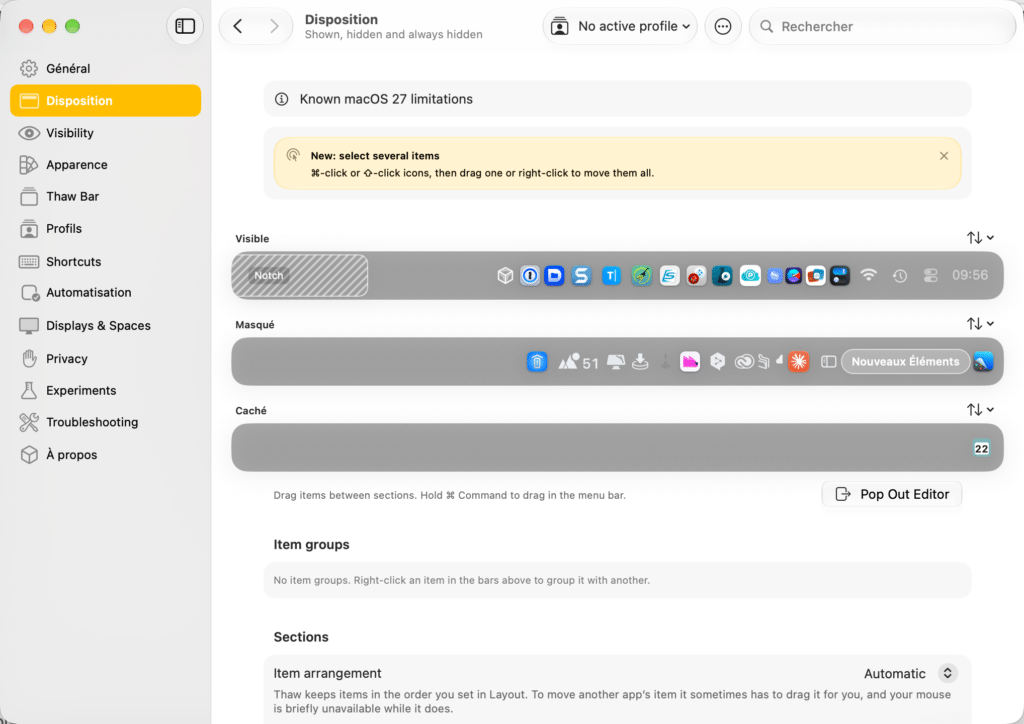Open Displays & Spaces settings
This screenshot has width=1024, height=724.
(106, 325)
